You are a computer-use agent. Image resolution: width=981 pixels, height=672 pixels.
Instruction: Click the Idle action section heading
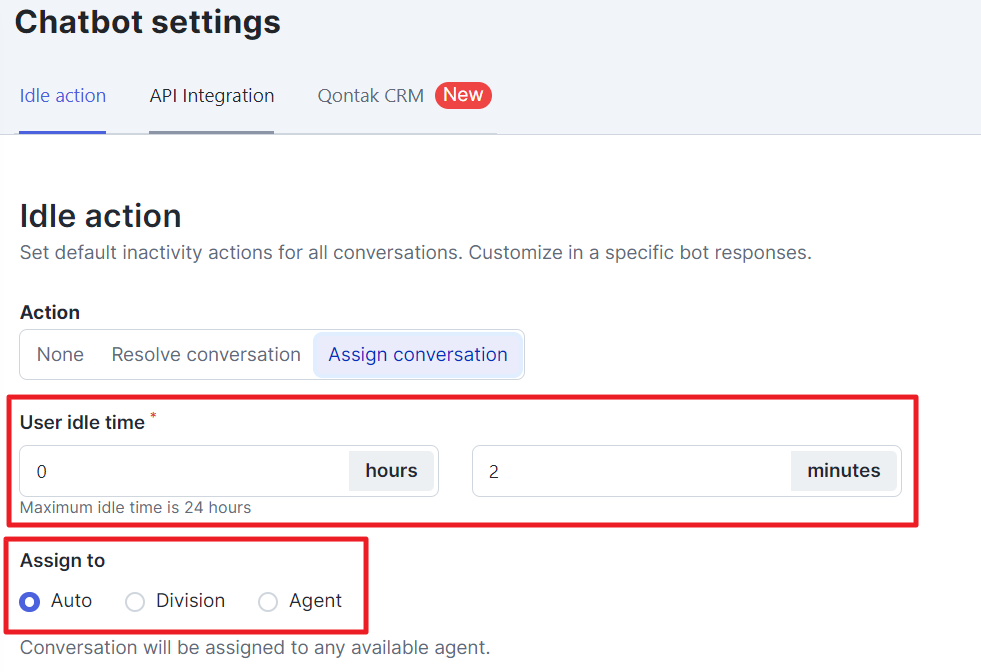(101, 216)
